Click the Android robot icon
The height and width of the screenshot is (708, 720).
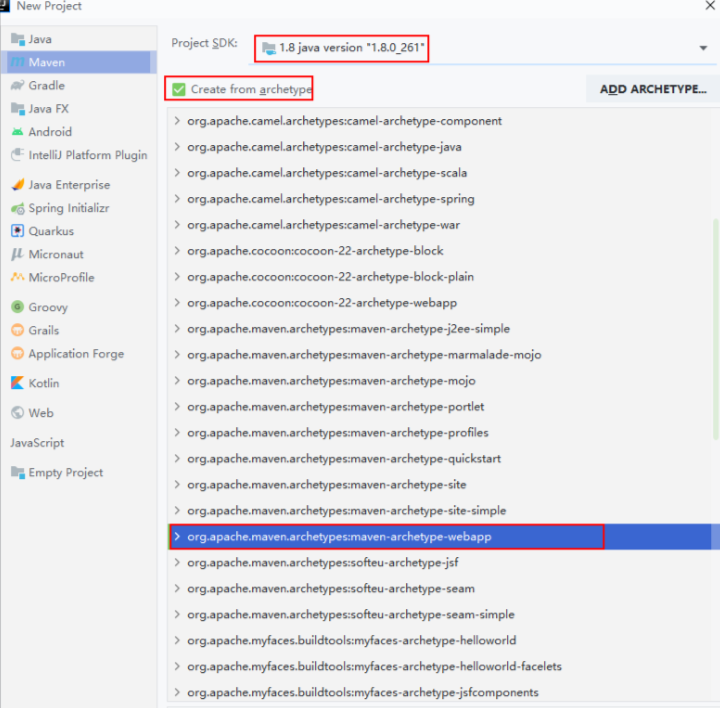[17, 132]
